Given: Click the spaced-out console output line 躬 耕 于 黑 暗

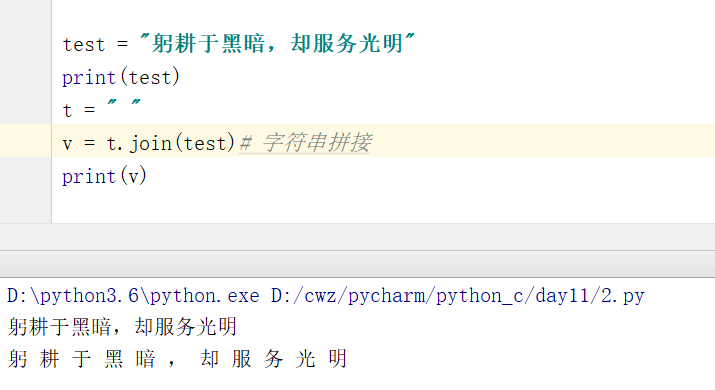Looking at the screenshot, I should pyautogui.click(x=177, y=359).
